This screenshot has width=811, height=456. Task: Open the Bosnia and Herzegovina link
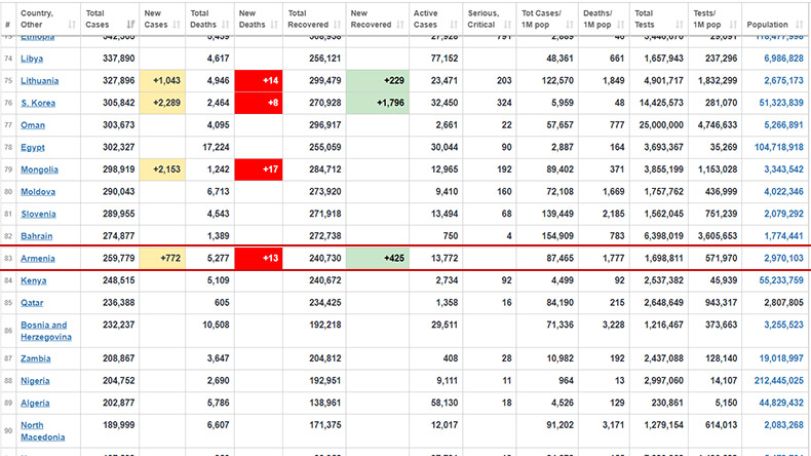point(46,331)
